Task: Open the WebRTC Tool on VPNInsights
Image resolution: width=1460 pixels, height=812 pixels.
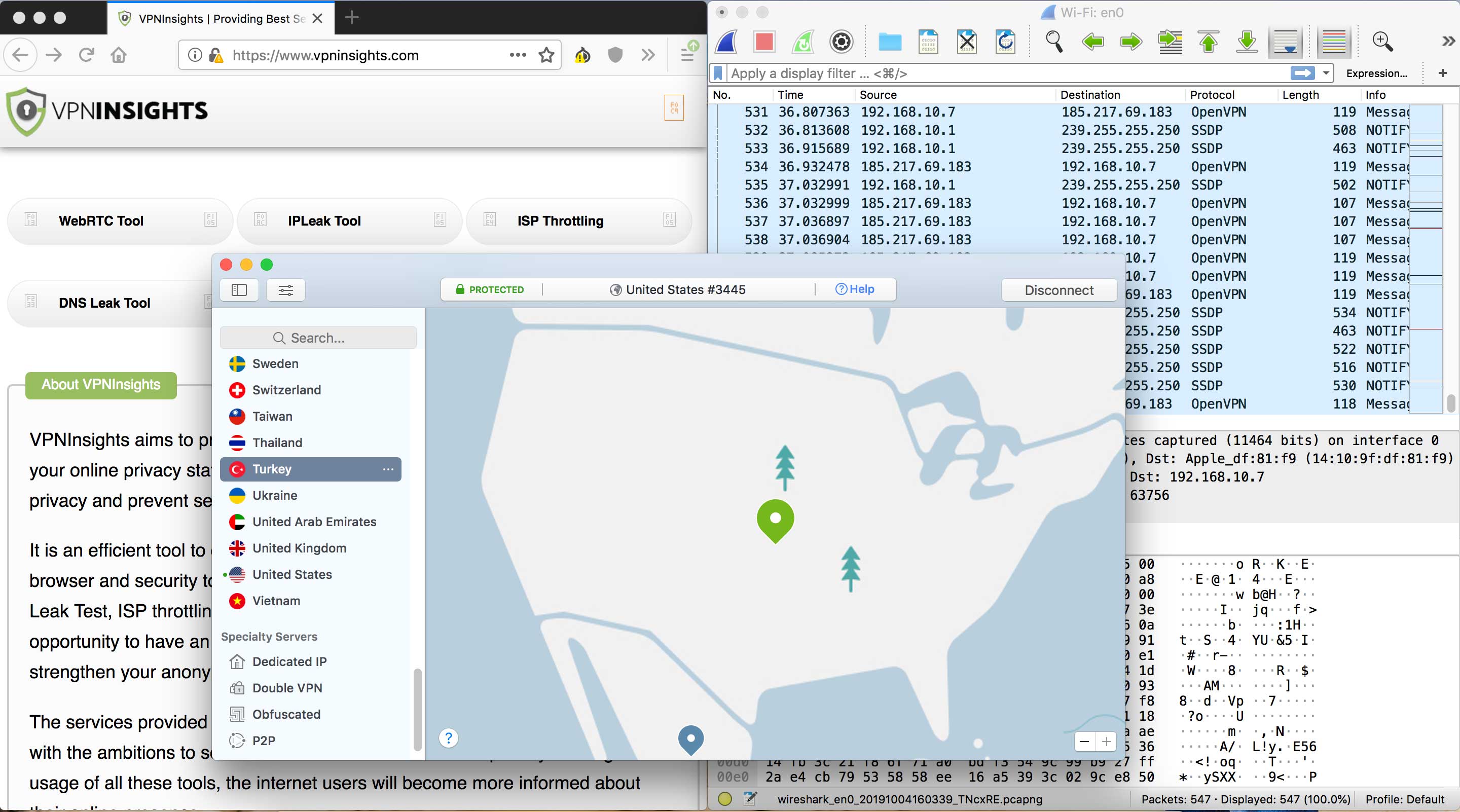Action: point(120,221)
